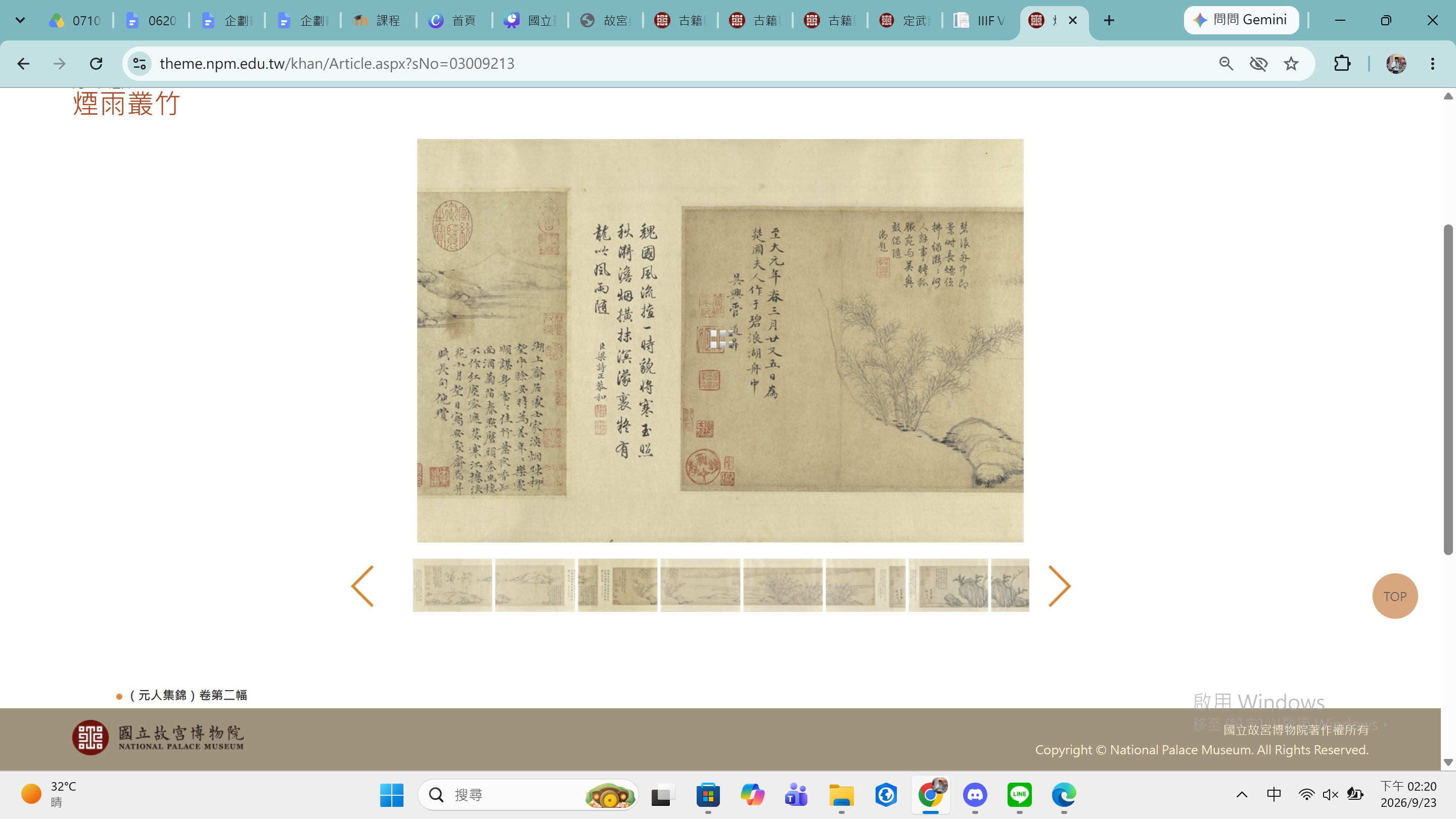Open Discord from the taskbar
The width and height of the screenshot is (1456, 819).
[x=975, y=795]
